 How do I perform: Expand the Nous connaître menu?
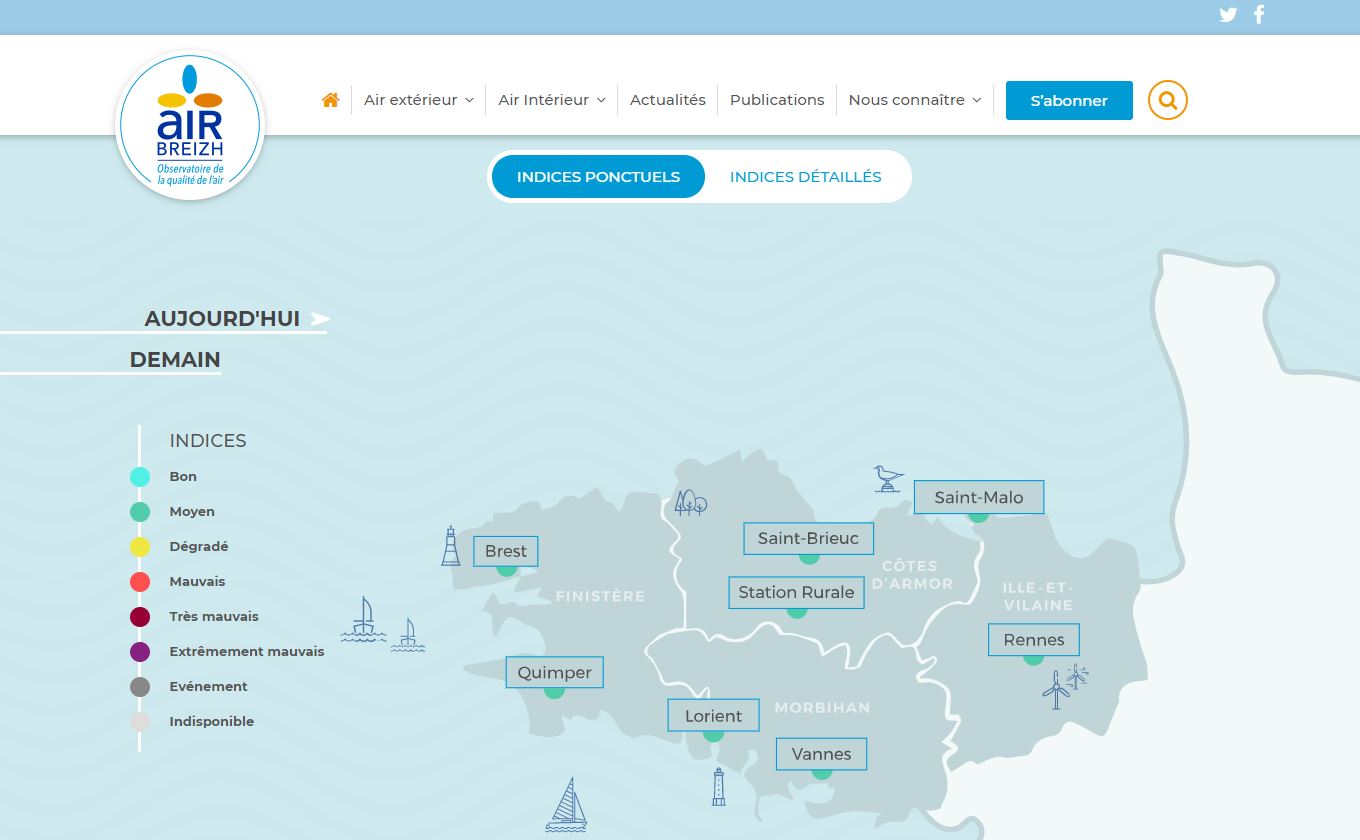(914, 100)
